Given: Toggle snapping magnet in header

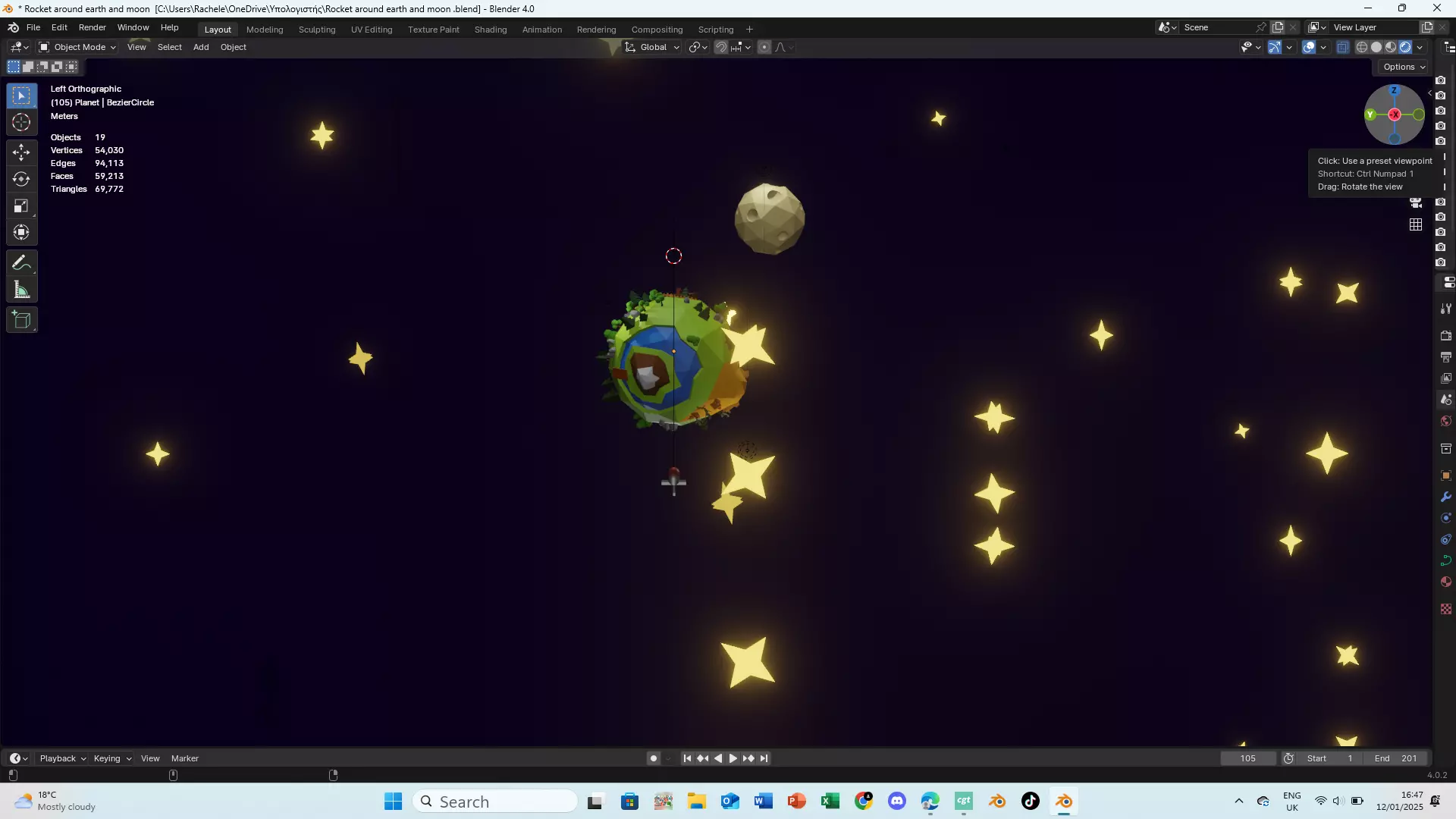Looking at the screenshot, I should click(721, 47).
